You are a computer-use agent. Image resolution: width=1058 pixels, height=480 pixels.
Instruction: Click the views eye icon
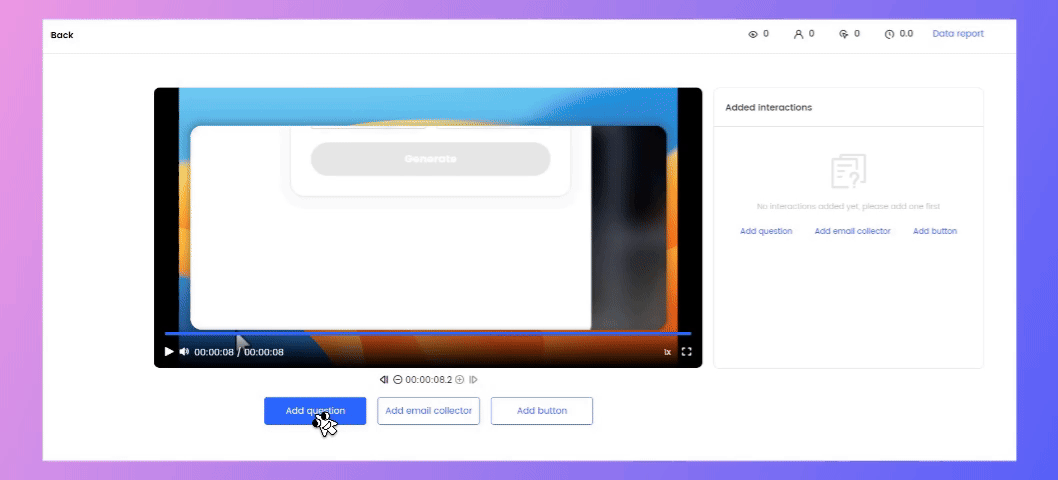(x=753, y=34)
